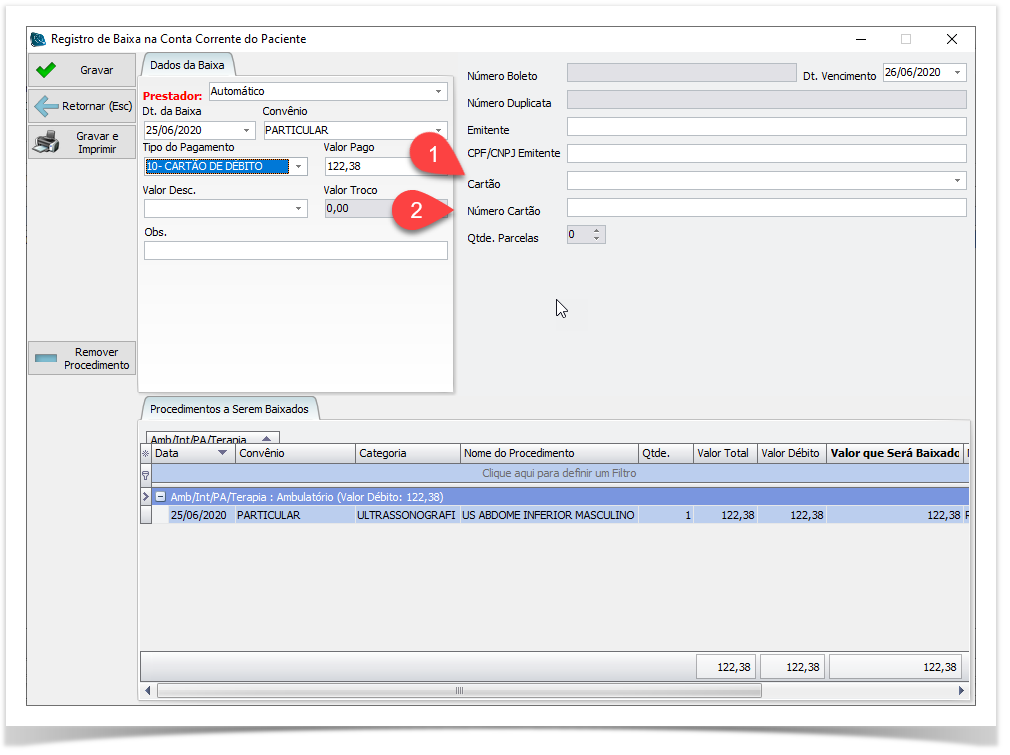Click the horizontal scrollbar of the grid

tap(459, 690)
